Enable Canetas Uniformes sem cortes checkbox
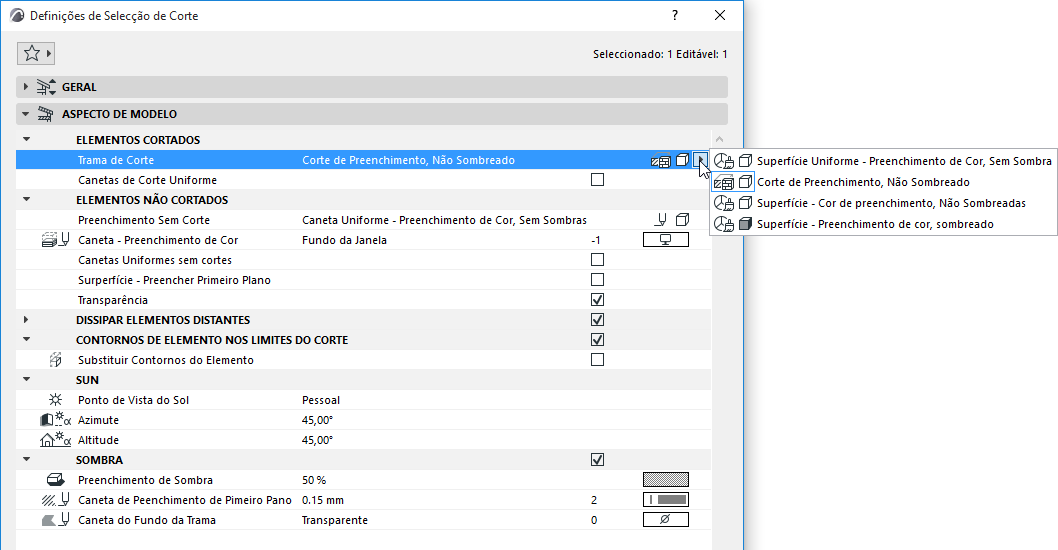The image size is (1058, 550). (x=597, y=260)
